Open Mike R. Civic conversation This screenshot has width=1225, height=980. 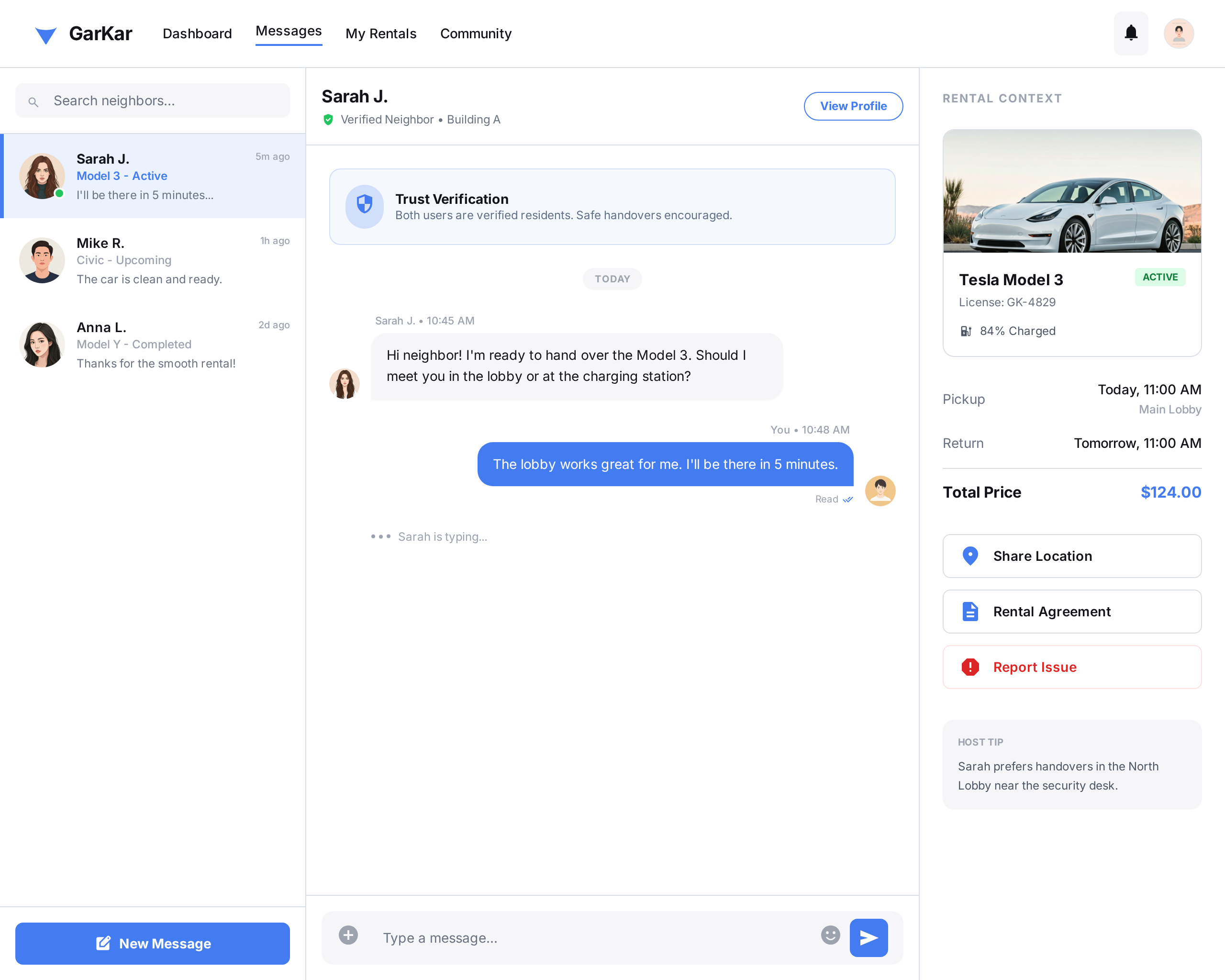(x=152, y=261)
